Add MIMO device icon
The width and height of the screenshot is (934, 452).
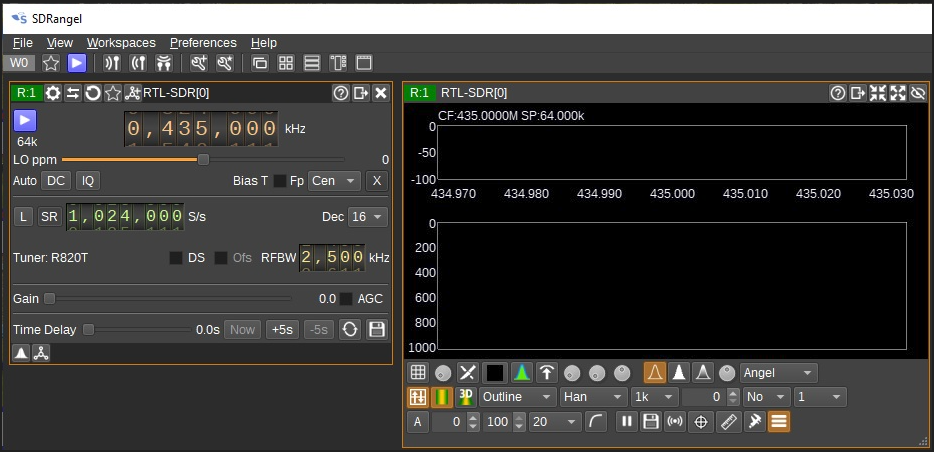(x=164, y=63)
